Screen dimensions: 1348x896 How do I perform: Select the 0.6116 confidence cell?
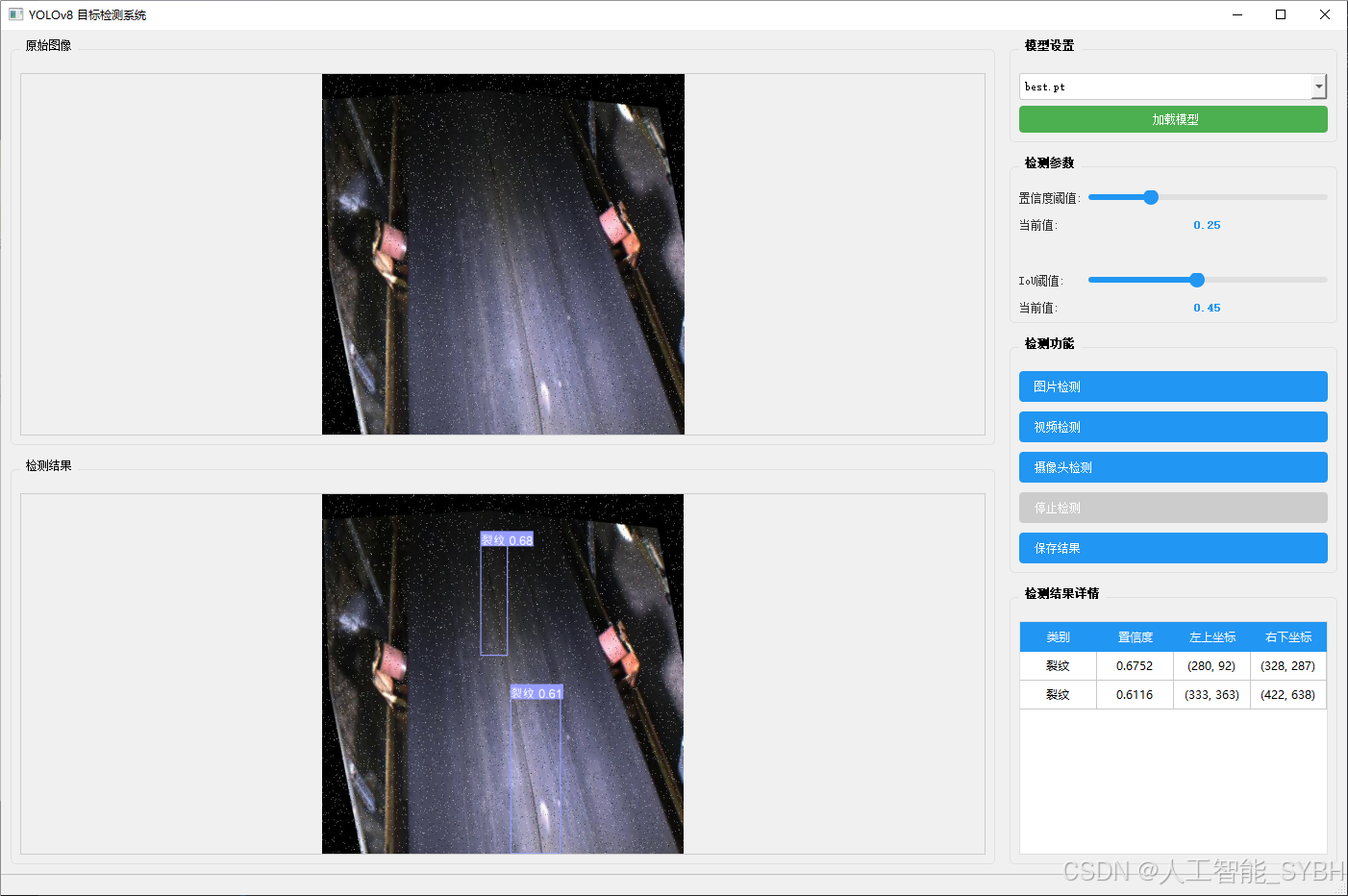tap(1135, 695)
